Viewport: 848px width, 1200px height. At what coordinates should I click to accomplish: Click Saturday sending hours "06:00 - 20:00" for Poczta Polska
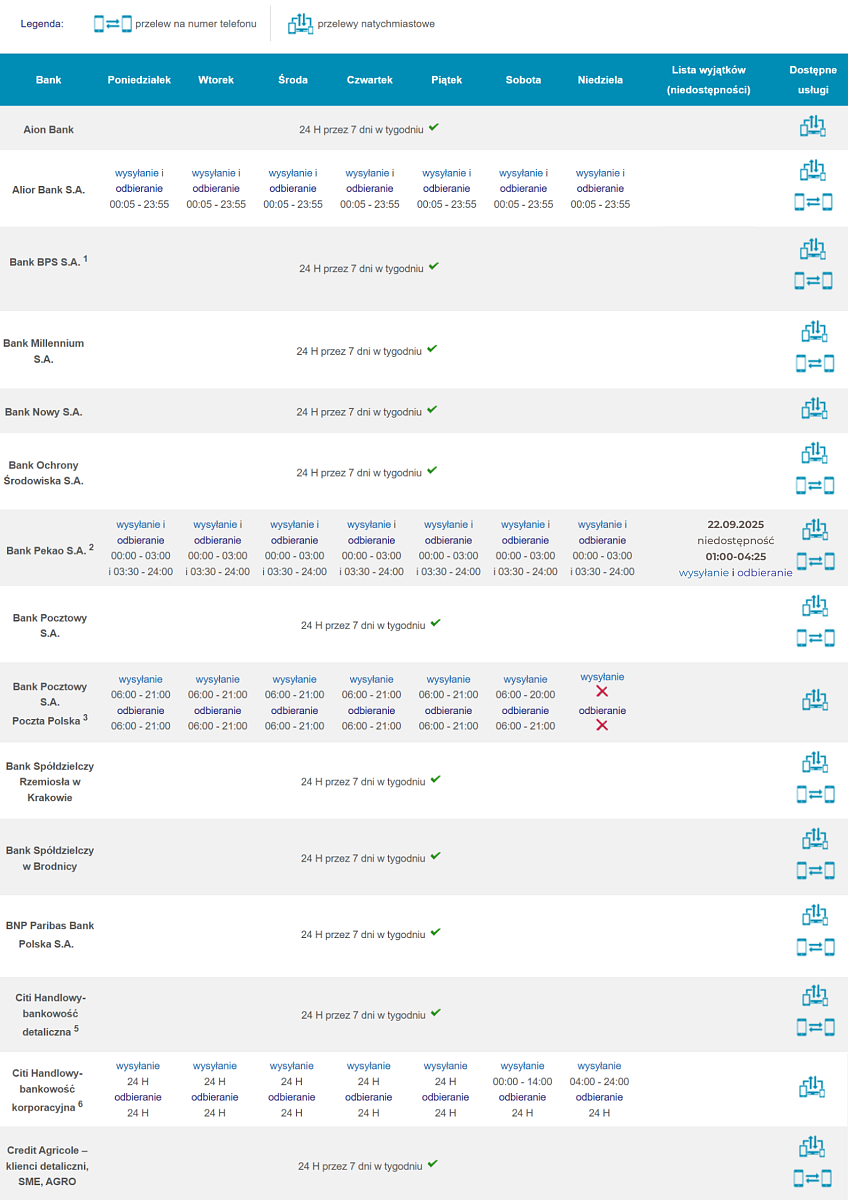(x=526, y=694)
